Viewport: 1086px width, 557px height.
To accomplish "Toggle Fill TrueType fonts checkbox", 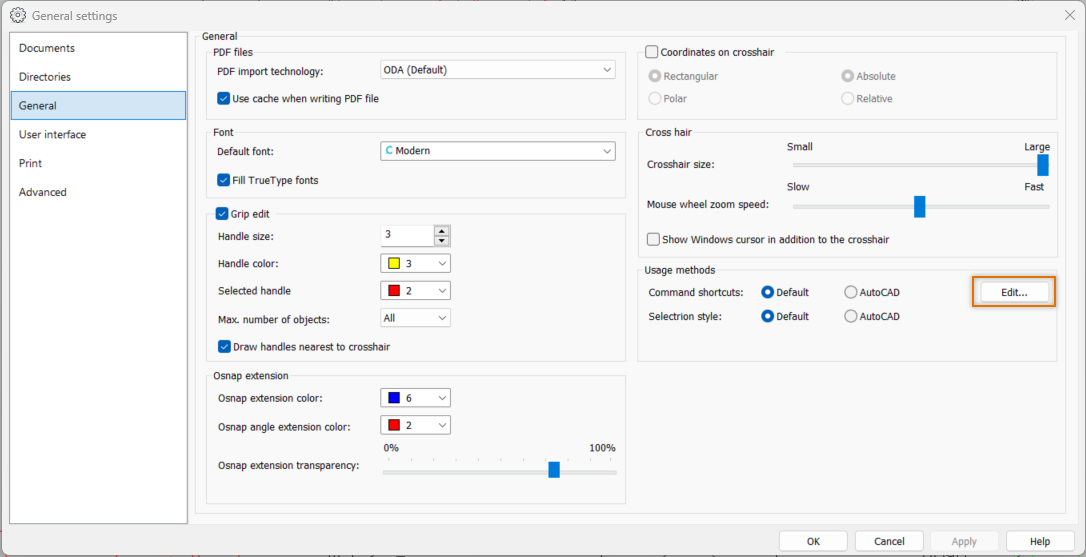I will (224, 181).
